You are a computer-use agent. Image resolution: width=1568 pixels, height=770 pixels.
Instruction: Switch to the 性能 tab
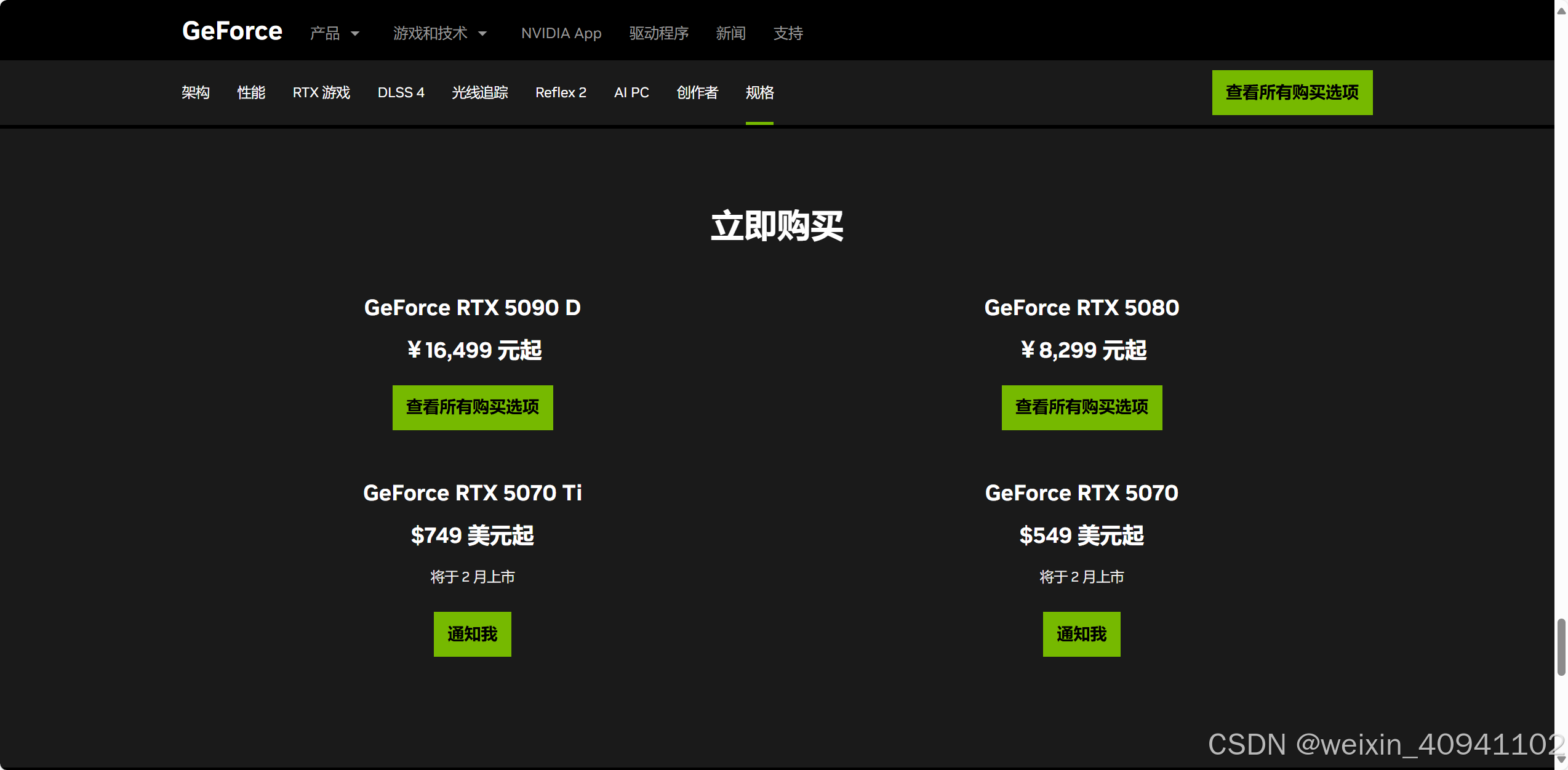coord(251,92)
